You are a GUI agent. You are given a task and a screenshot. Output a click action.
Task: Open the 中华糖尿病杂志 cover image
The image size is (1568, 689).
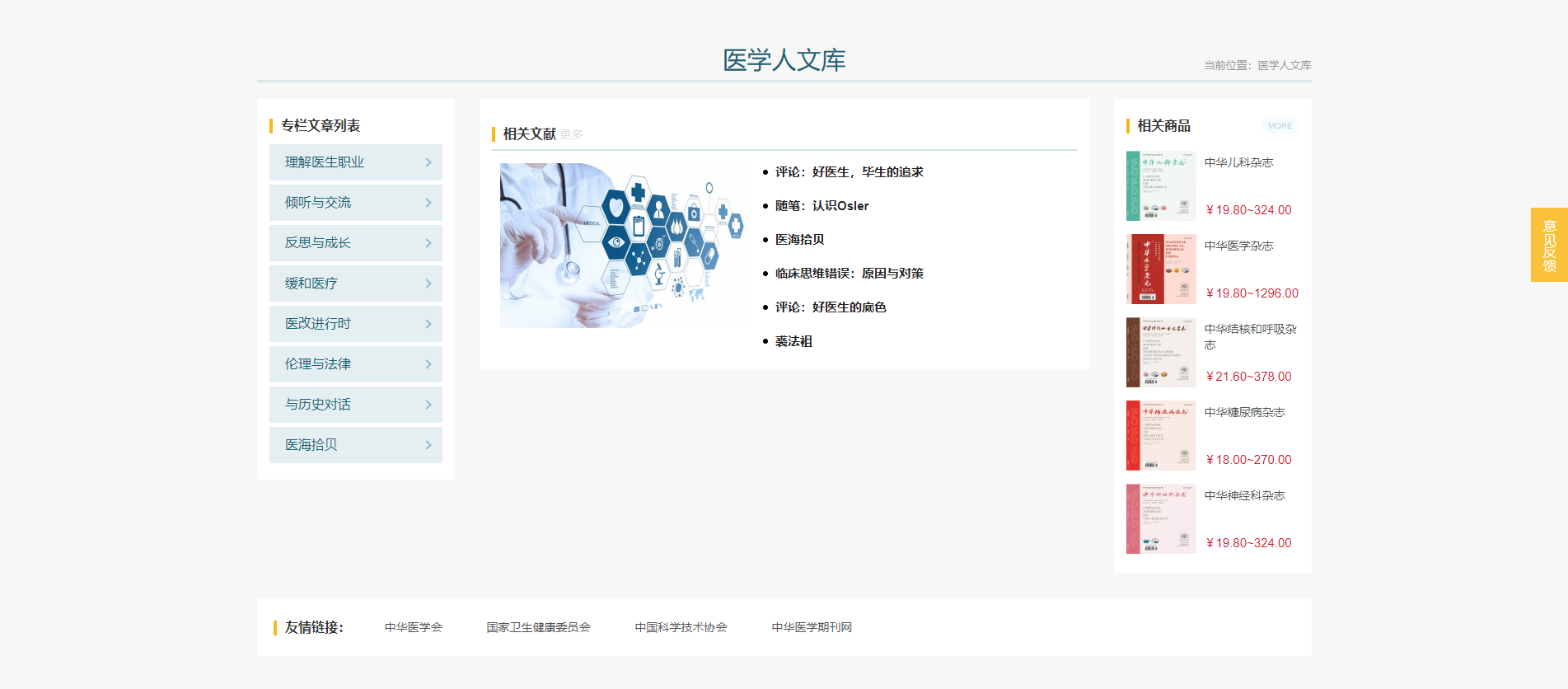[1160, 436]
